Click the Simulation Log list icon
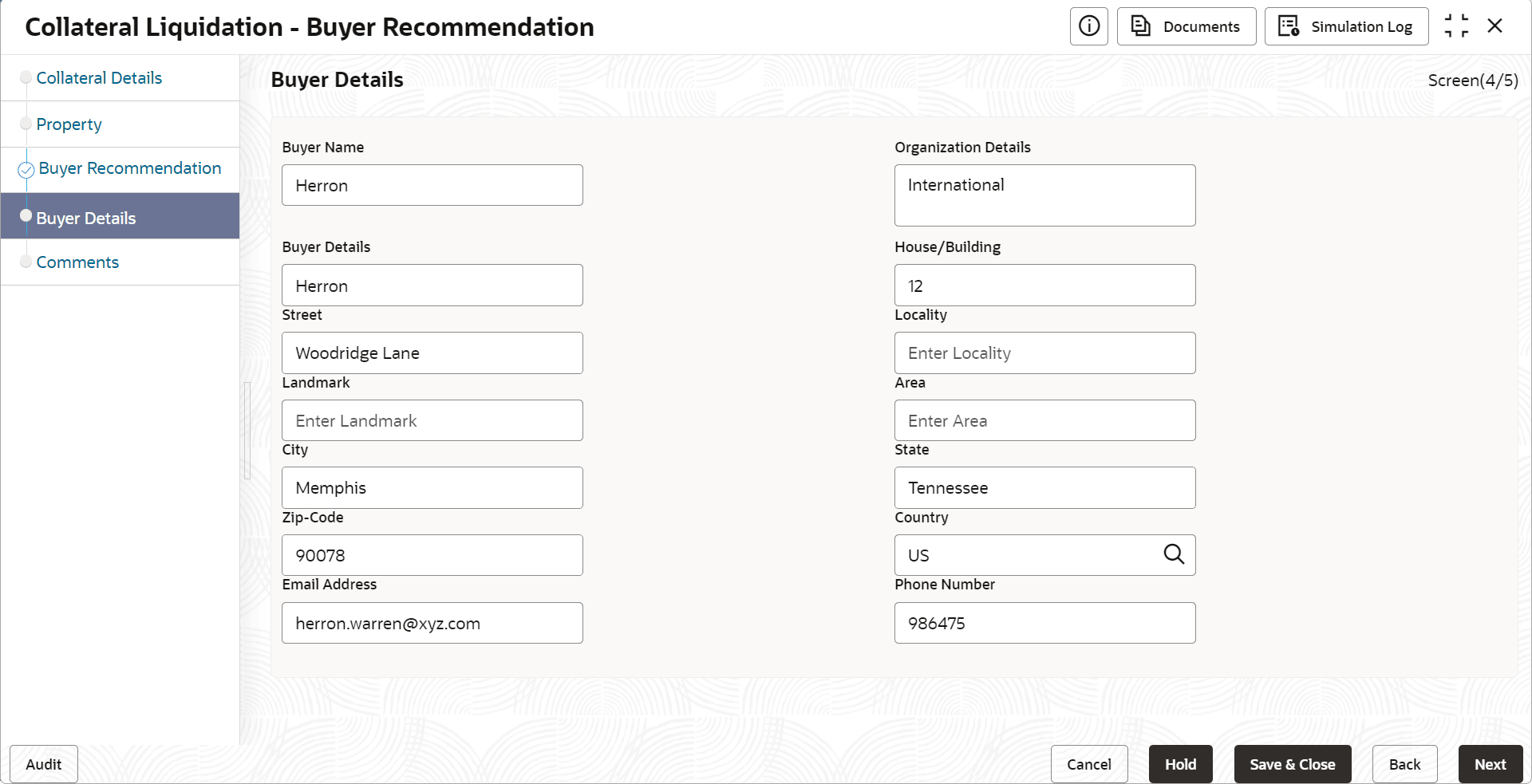 click(1289, 26)
